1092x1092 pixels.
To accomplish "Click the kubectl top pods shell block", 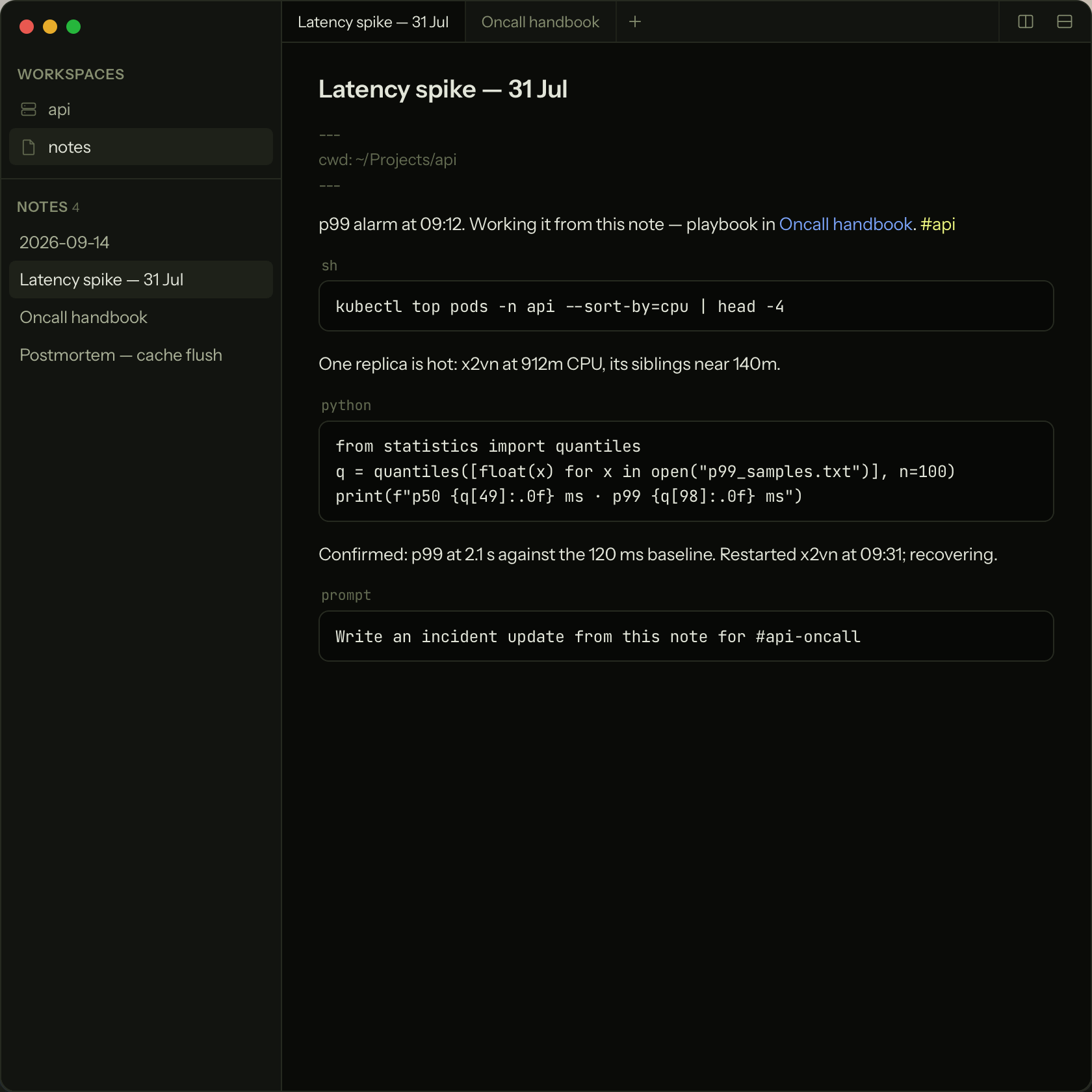I will click(686, 306).
